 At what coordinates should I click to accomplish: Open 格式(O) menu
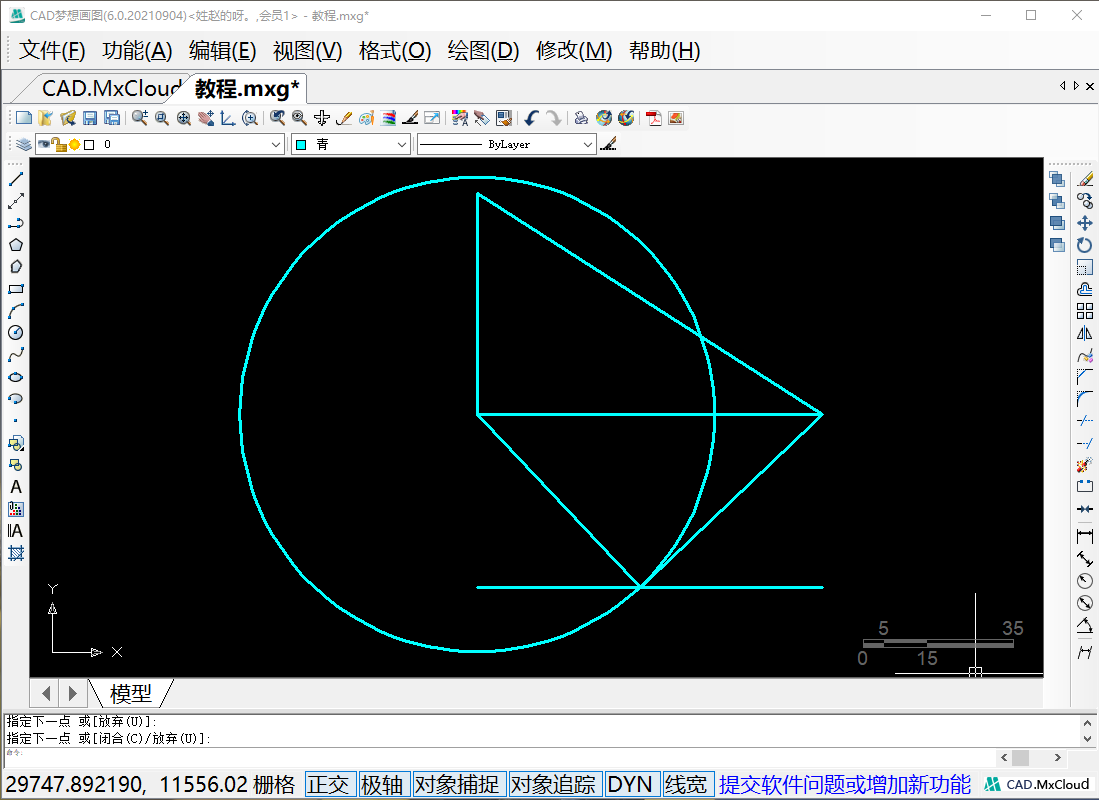(x=395, y=50)
